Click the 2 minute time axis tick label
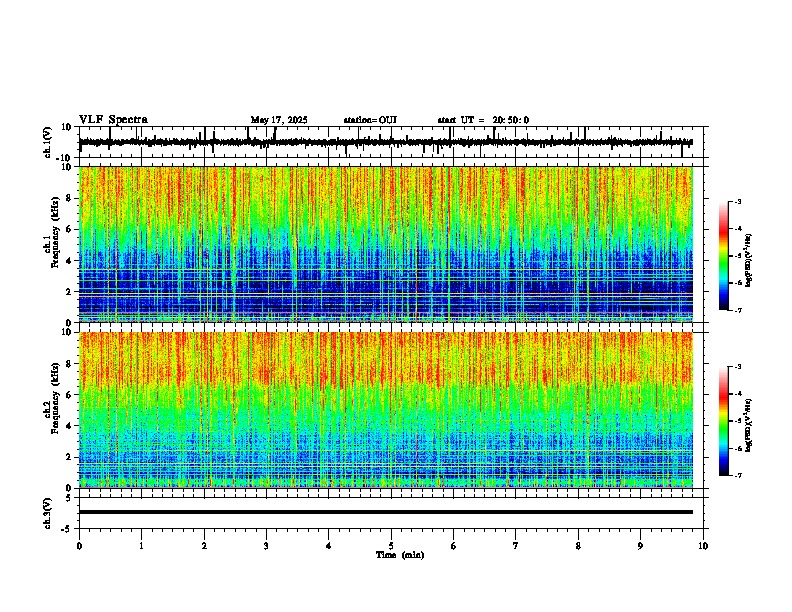 click(x=204, y=546)
